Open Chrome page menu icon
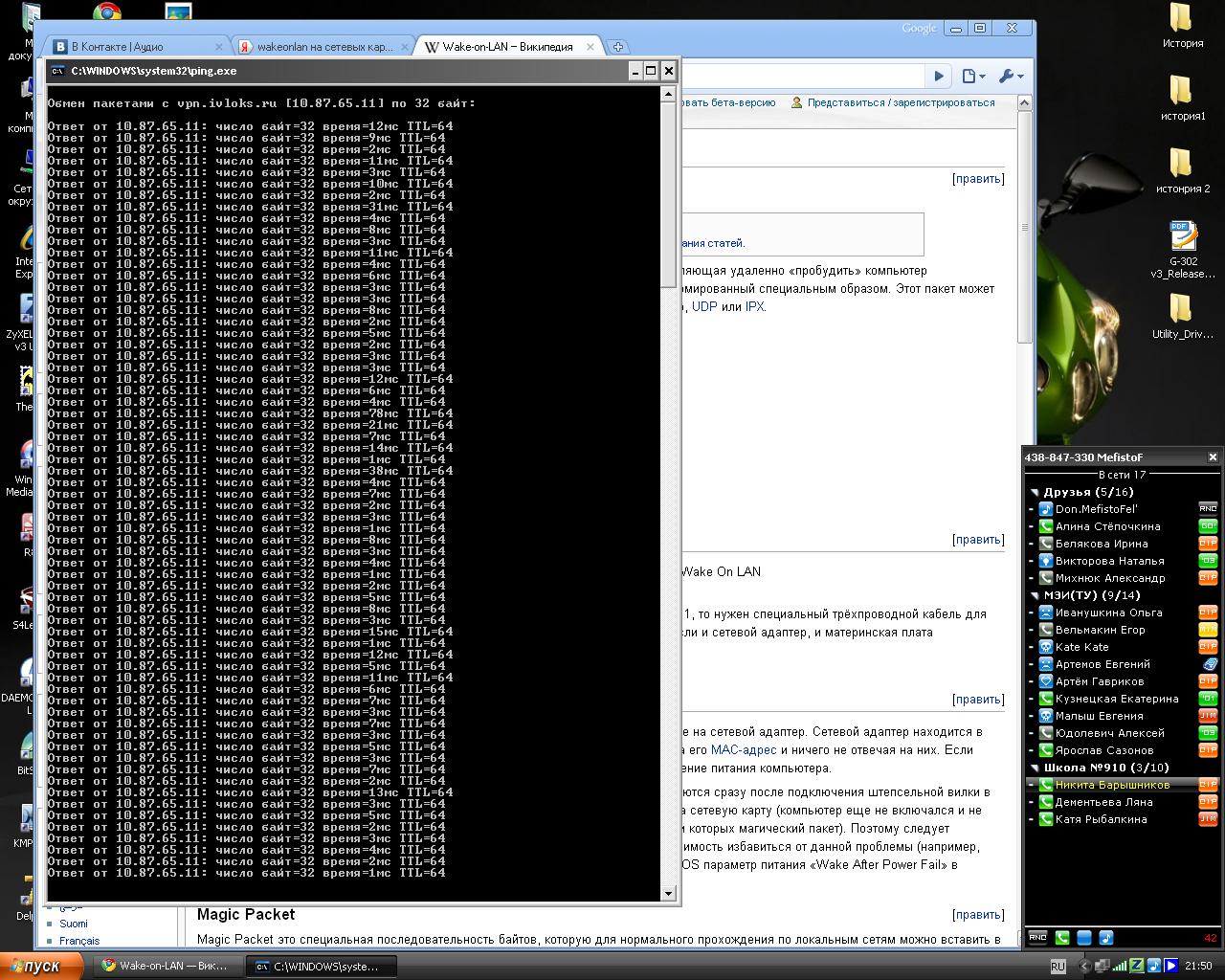Screen dimensions: 1225x980 pyautogui.click(x=973, y=76)
